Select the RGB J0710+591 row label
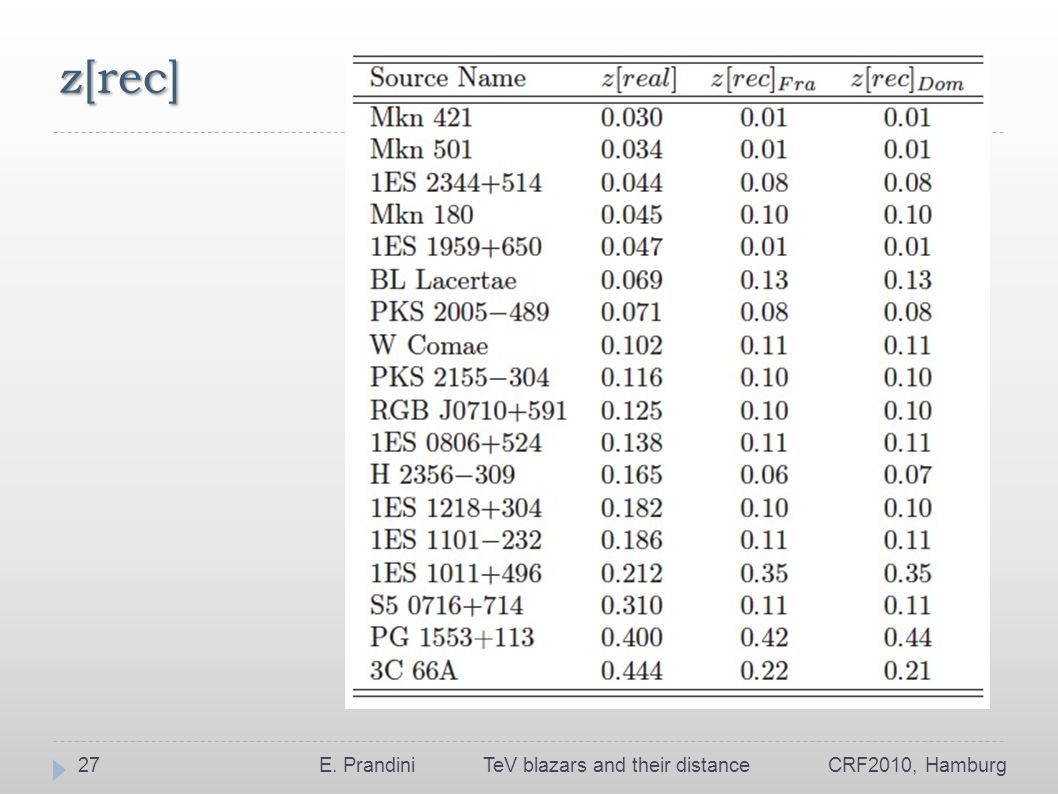This screenshot has height=794, width=1058. click(468, 411)
